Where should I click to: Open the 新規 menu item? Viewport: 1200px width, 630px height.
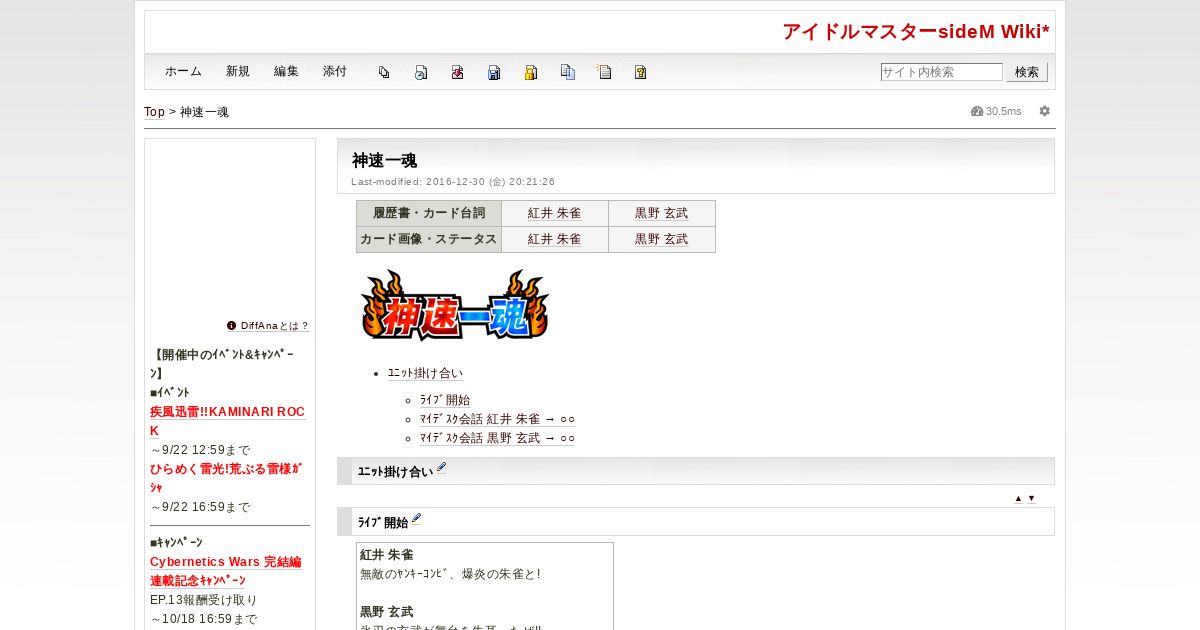pyautogui.click(x=238, y=71)
